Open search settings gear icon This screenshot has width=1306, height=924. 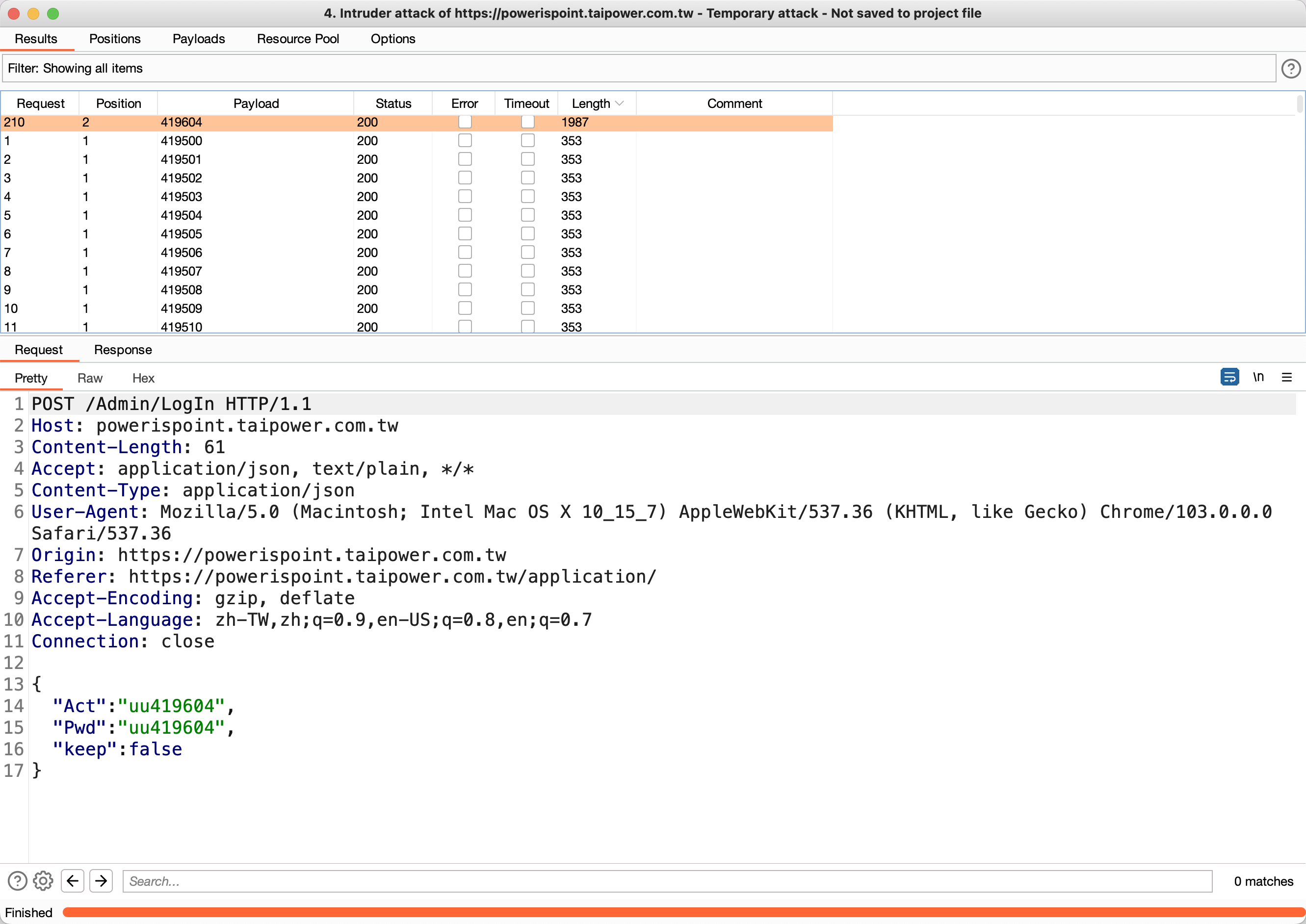click(43, 881)
